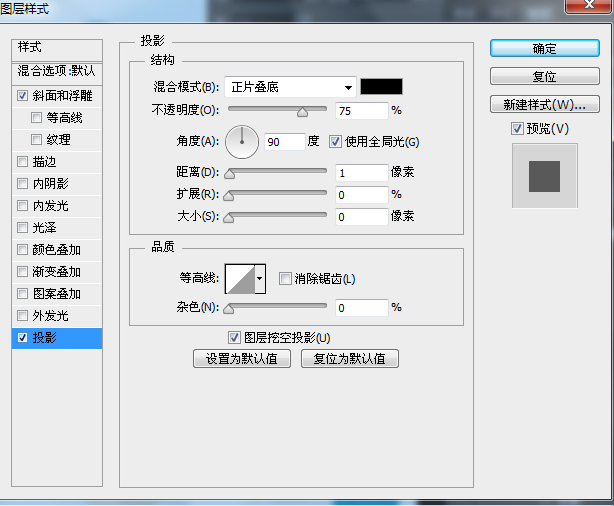The width and height of the screenshot is (614, 506).
Task: Expand the contour picker dropdown arrow
Action: [260, 279]
